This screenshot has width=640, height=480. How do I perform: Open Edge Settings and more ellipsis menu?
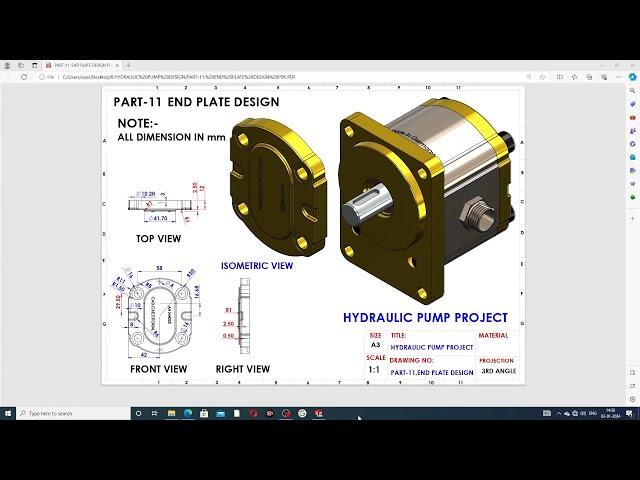tap(618, 76)
